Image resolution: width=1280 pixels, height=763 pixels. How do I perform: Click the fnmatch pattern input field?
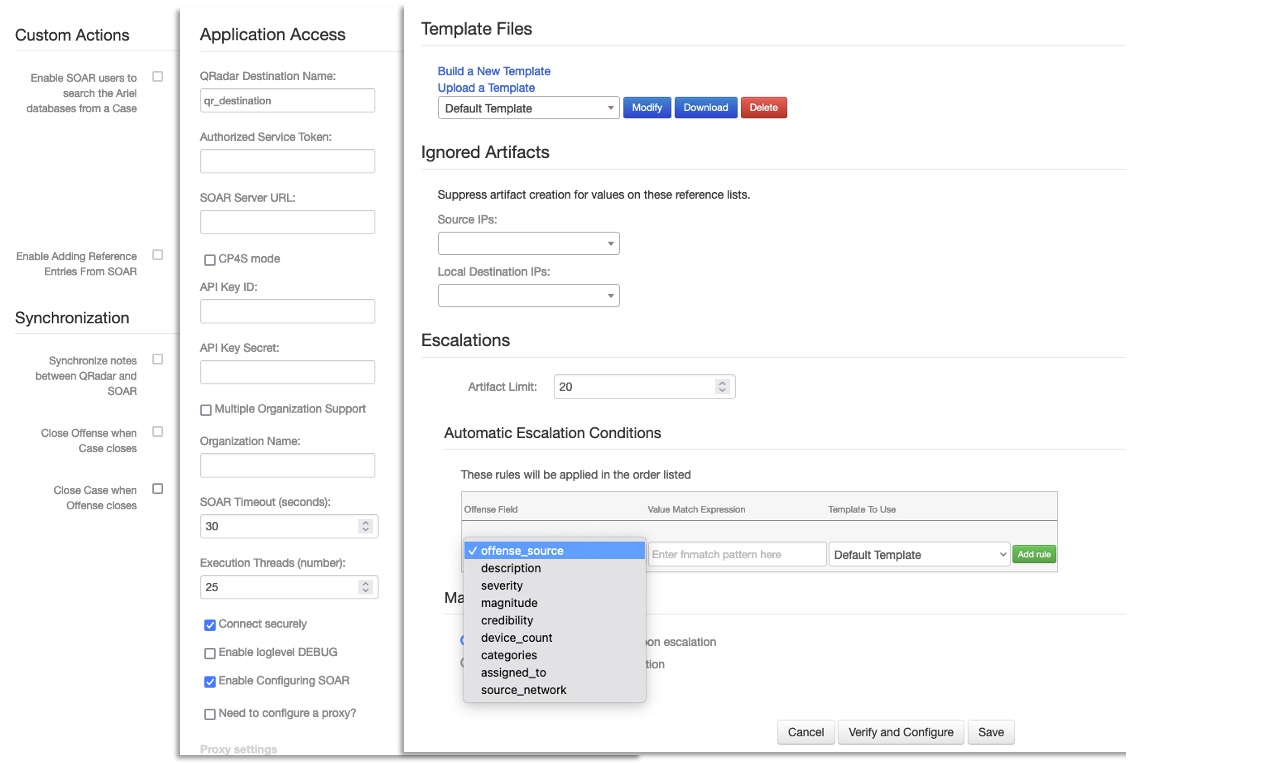pyautogui.click(x=737, y=553)
